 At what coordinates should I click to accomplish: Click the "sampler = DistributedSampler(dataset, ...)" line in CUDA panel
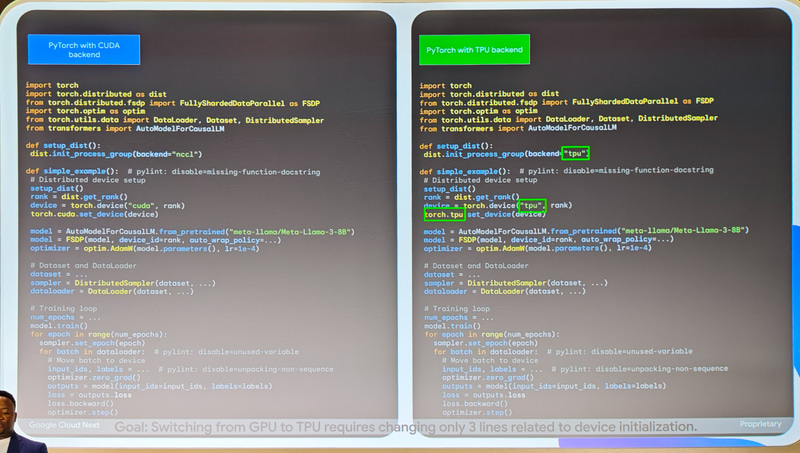(123, 283)
